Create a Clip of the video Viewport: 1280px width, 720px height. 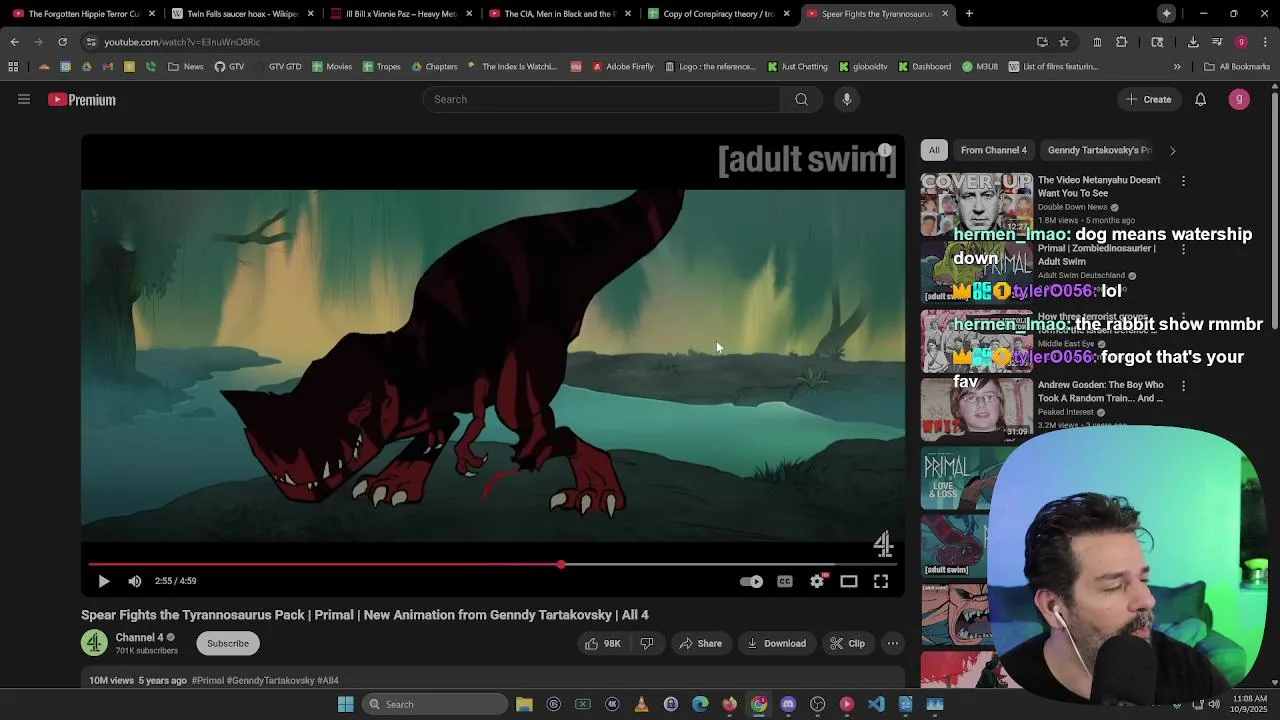click(847, 643)
